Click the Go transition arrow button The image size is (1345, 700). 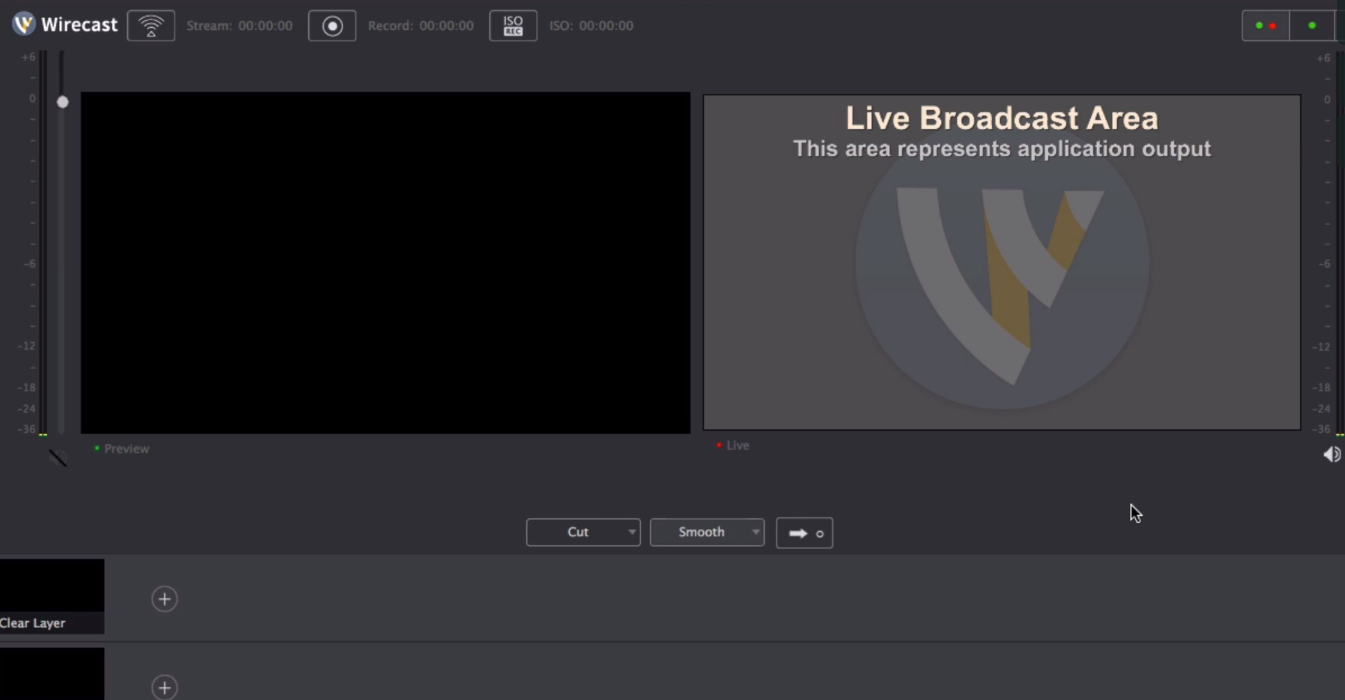pyautogui.click(x=796, y=533)
